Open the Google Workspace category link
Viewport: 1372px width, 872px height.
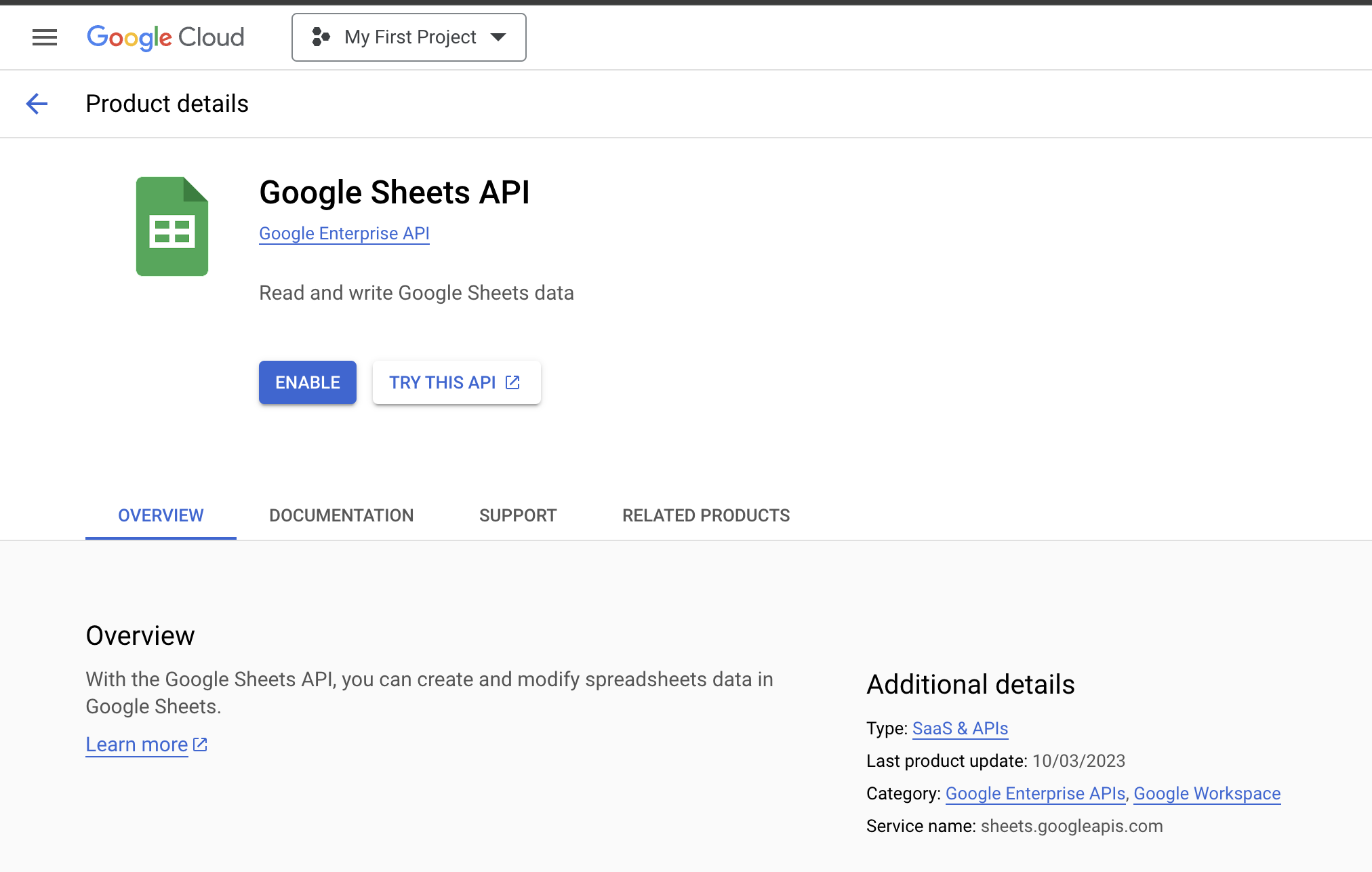[x=1207, y=793]
